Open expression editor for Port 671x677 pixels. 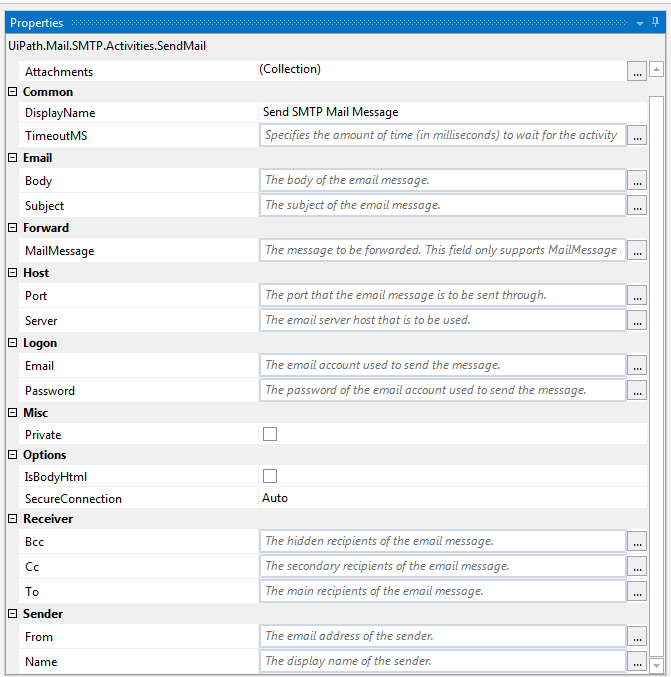click(637, 295)
